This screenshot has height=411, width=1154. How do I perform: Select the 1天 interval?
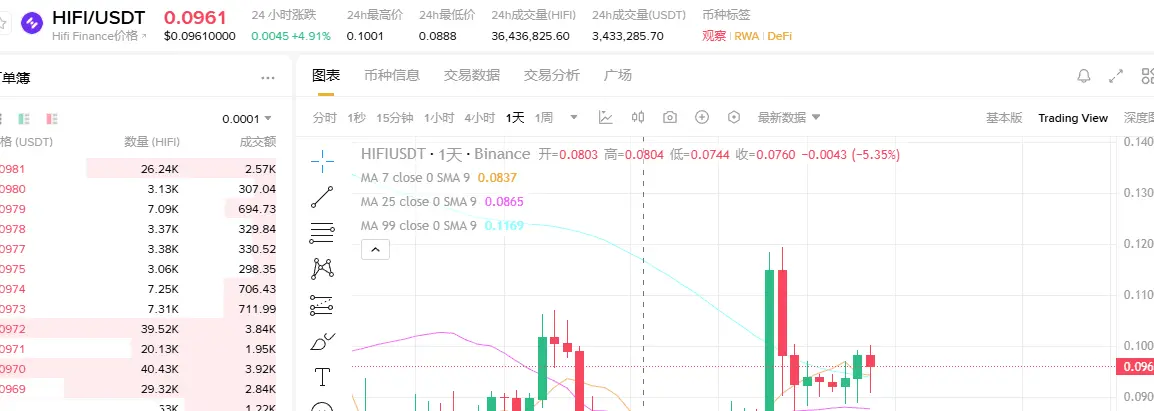(515, 118)
